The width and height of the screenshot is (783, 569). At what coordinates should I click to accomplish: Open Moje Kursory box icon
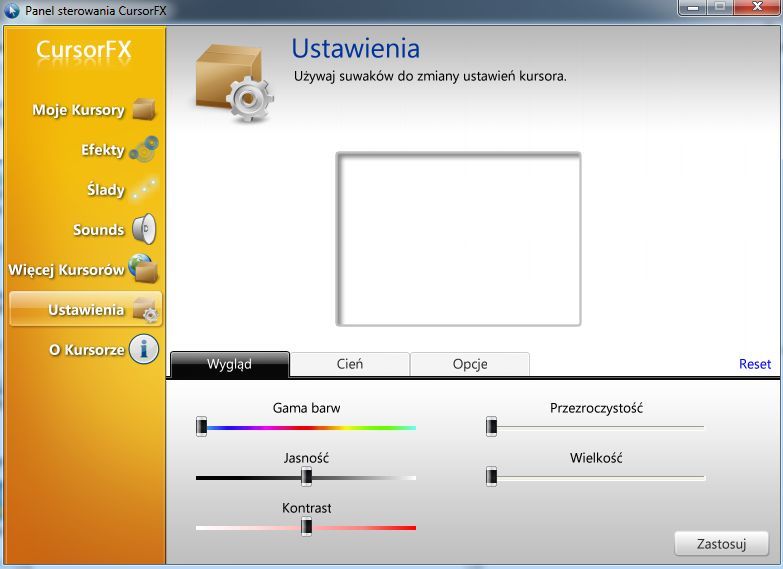[x=144, y=109]
